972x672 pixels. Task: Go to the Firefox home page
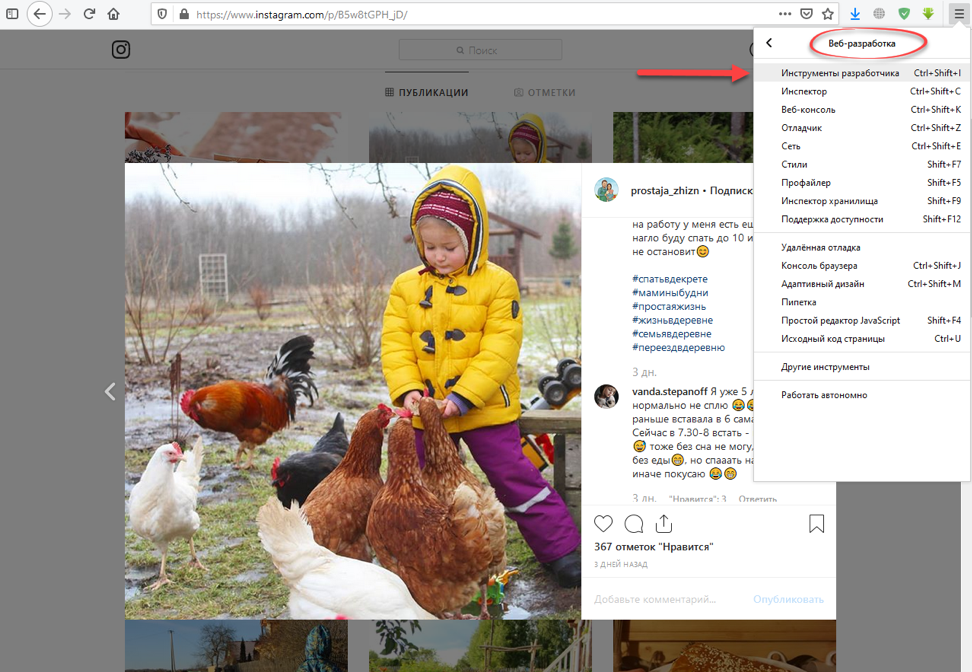[113, 14]
